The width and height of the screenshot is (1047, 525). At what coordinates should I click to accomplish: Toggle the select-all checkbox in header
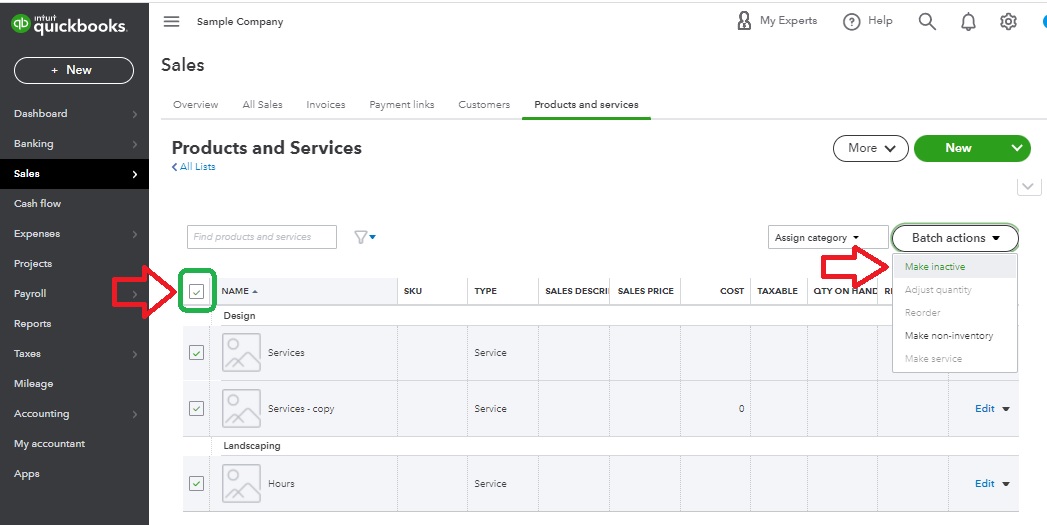click(x=197, y=292)
